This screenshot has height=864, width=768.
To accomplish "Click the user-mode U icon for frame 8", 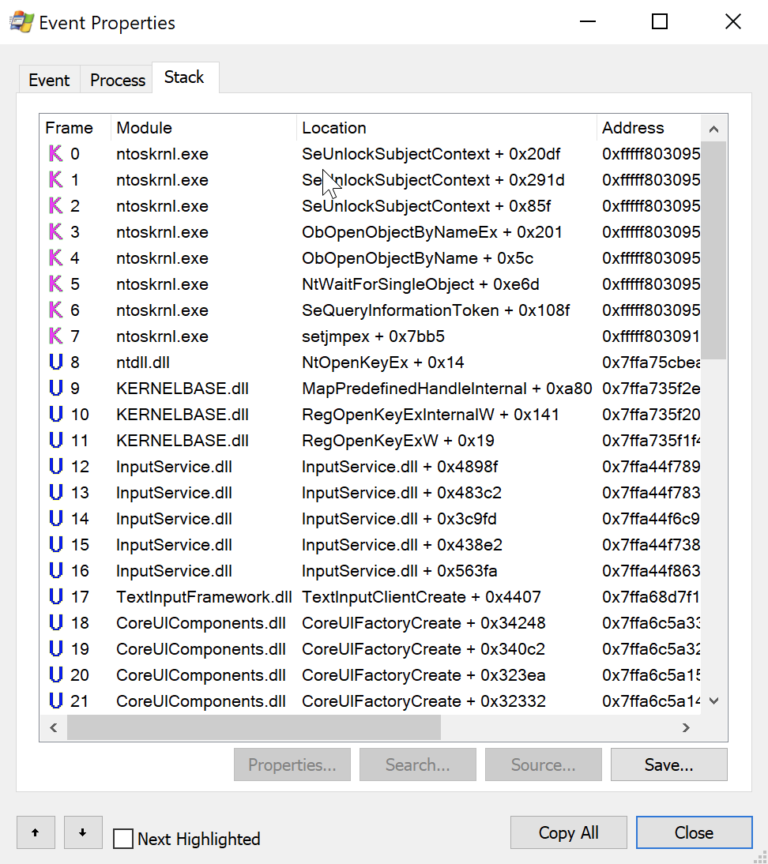I will [x=55, y=362].
